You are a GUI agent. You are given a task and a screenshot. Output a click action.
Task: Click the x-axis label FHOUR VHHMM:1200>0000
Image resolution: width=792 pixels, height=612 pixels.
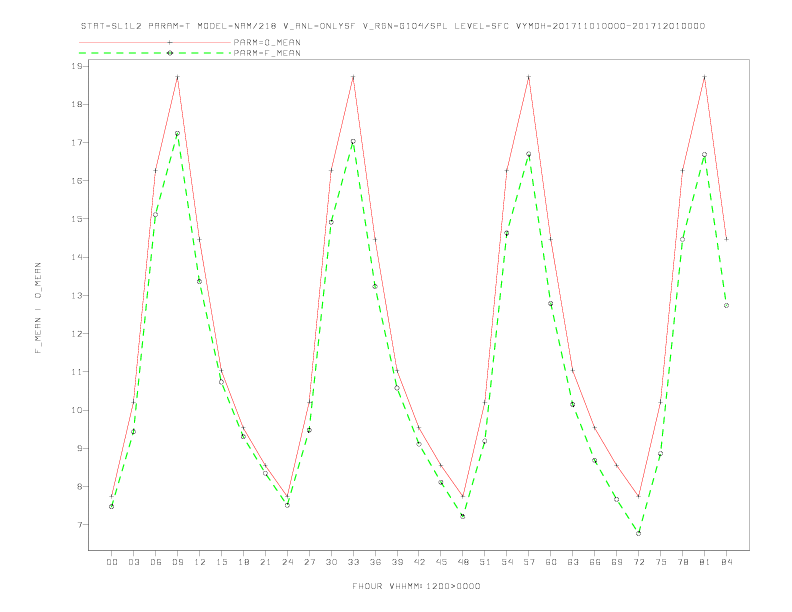coord(416,586)
